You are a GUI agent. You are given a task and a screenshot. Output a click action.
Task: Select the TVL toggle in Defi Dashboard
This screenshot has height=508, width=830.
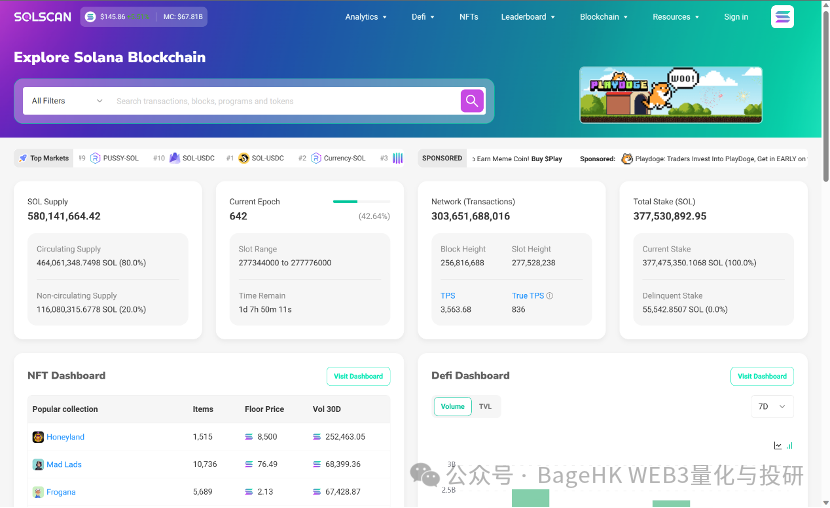click(x=485, y=406)
